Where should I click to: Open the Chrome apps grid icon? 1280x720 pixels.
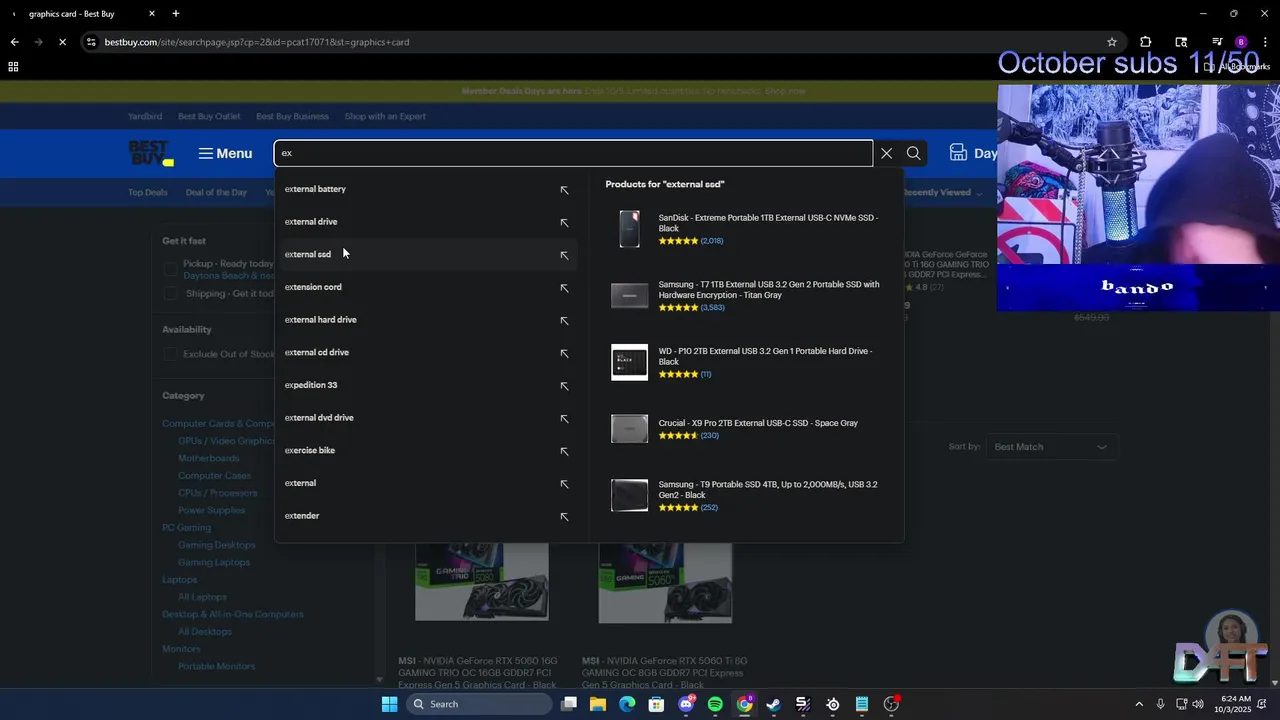click(x=13, y=67)
